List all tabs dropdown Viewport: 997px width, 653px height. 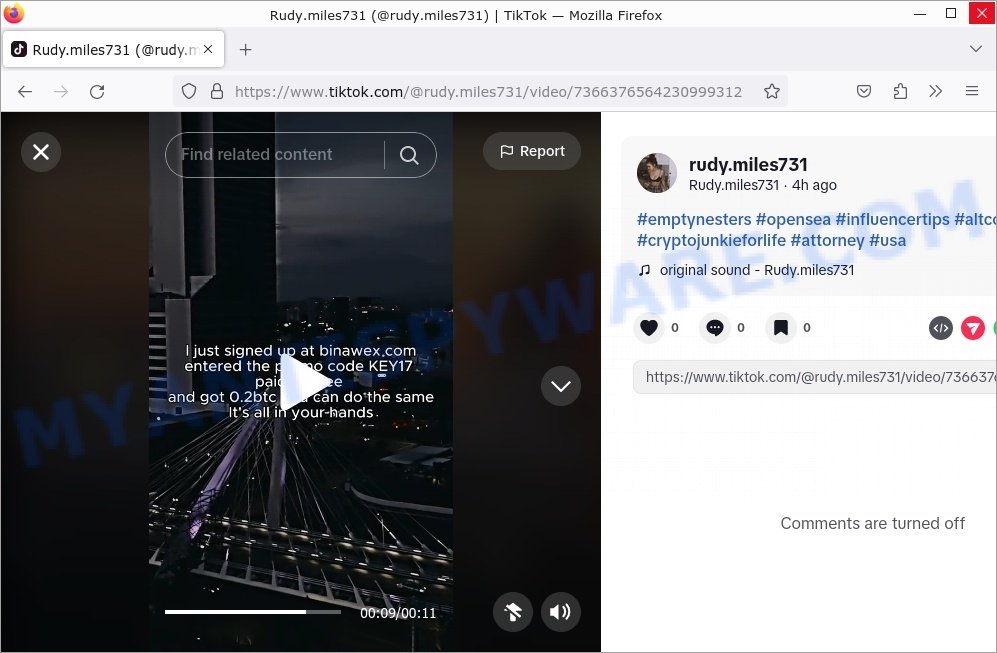(975, 49)
